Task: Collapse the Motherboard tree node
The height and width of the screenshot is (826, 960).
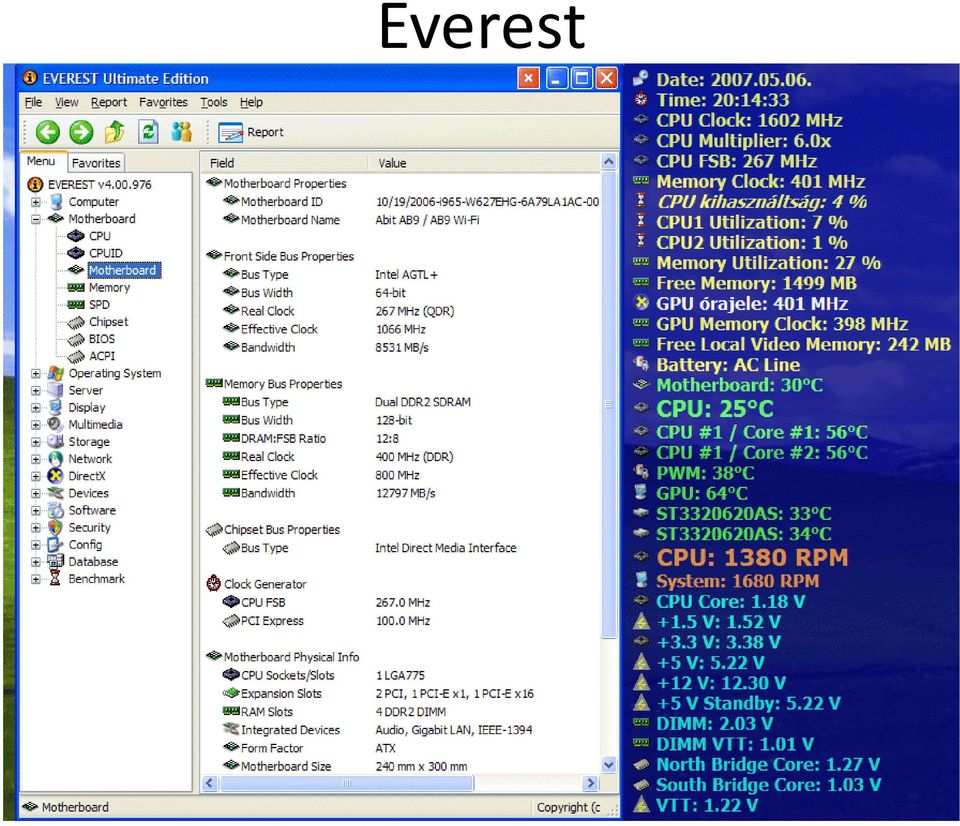Action: pyautogui.click(x=36, y=219)
